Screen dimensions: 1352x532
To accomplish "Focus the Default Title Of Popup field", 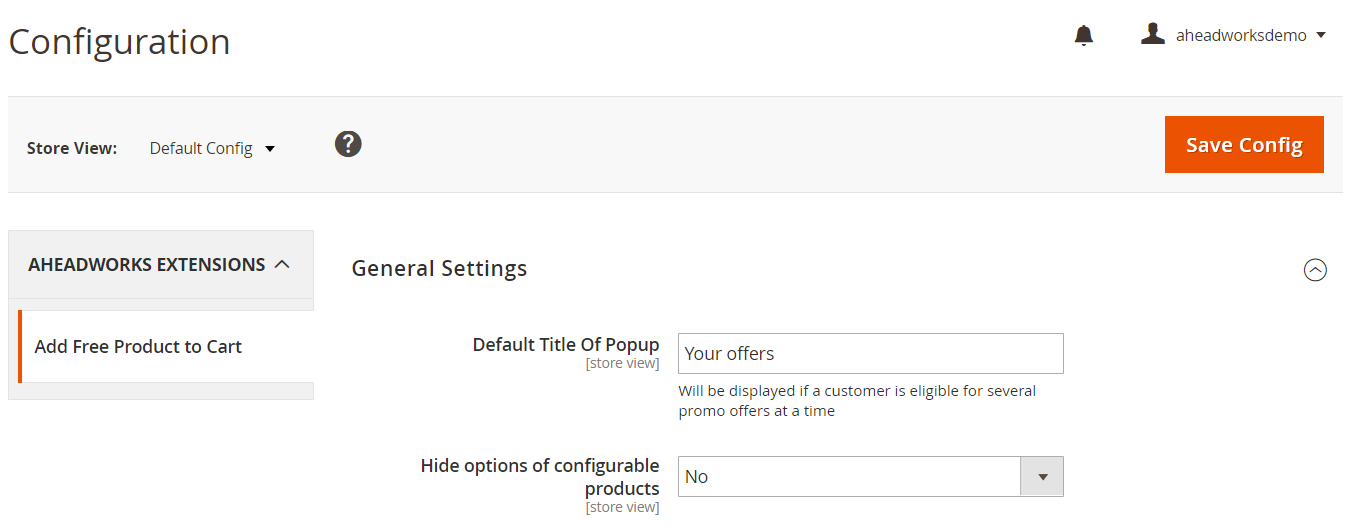I will [x=870, y=354].
